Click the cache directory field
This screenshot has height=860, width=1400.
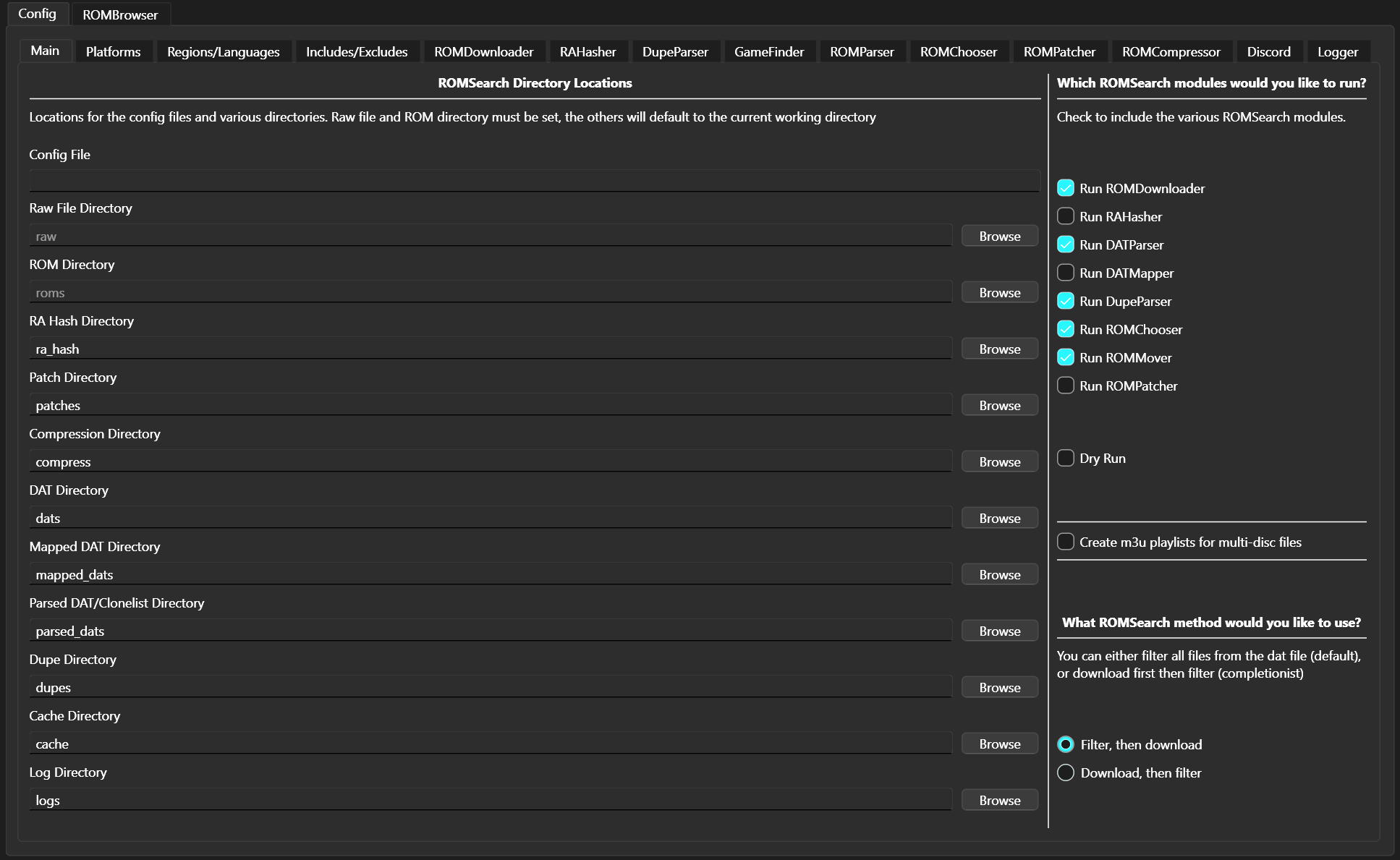491,744
